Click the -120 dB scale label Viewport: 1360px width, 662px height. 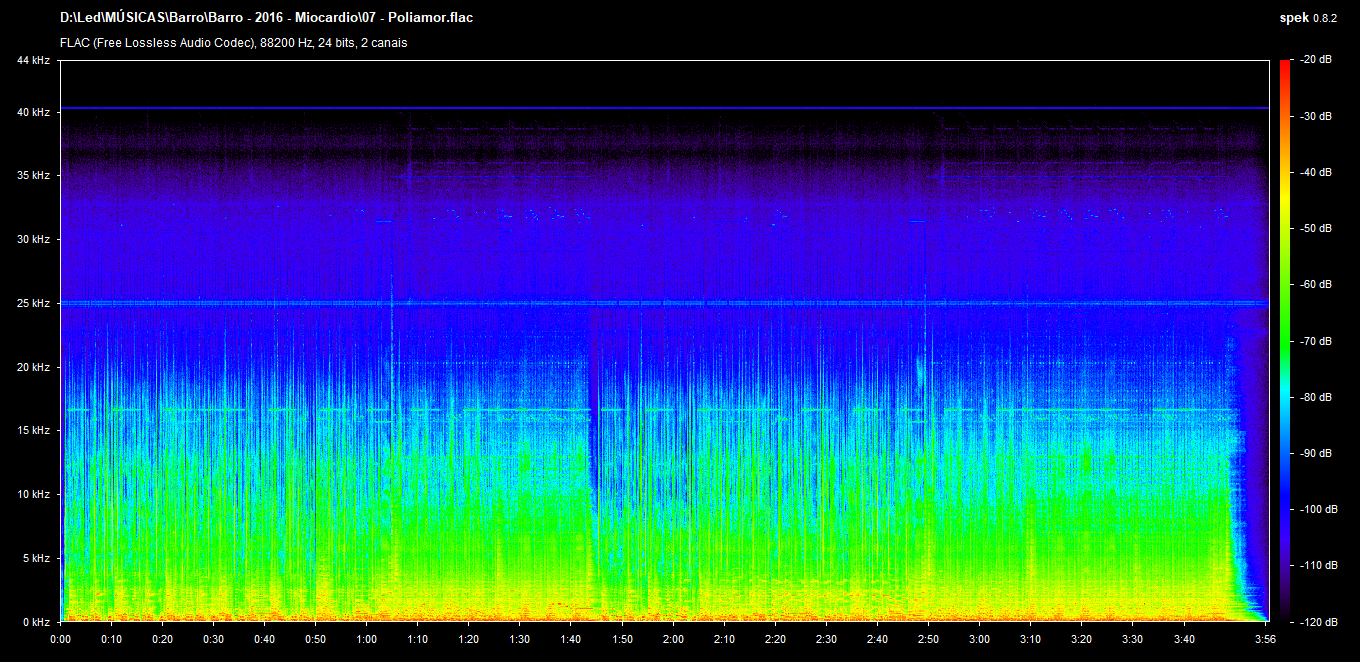[1318, 622]
